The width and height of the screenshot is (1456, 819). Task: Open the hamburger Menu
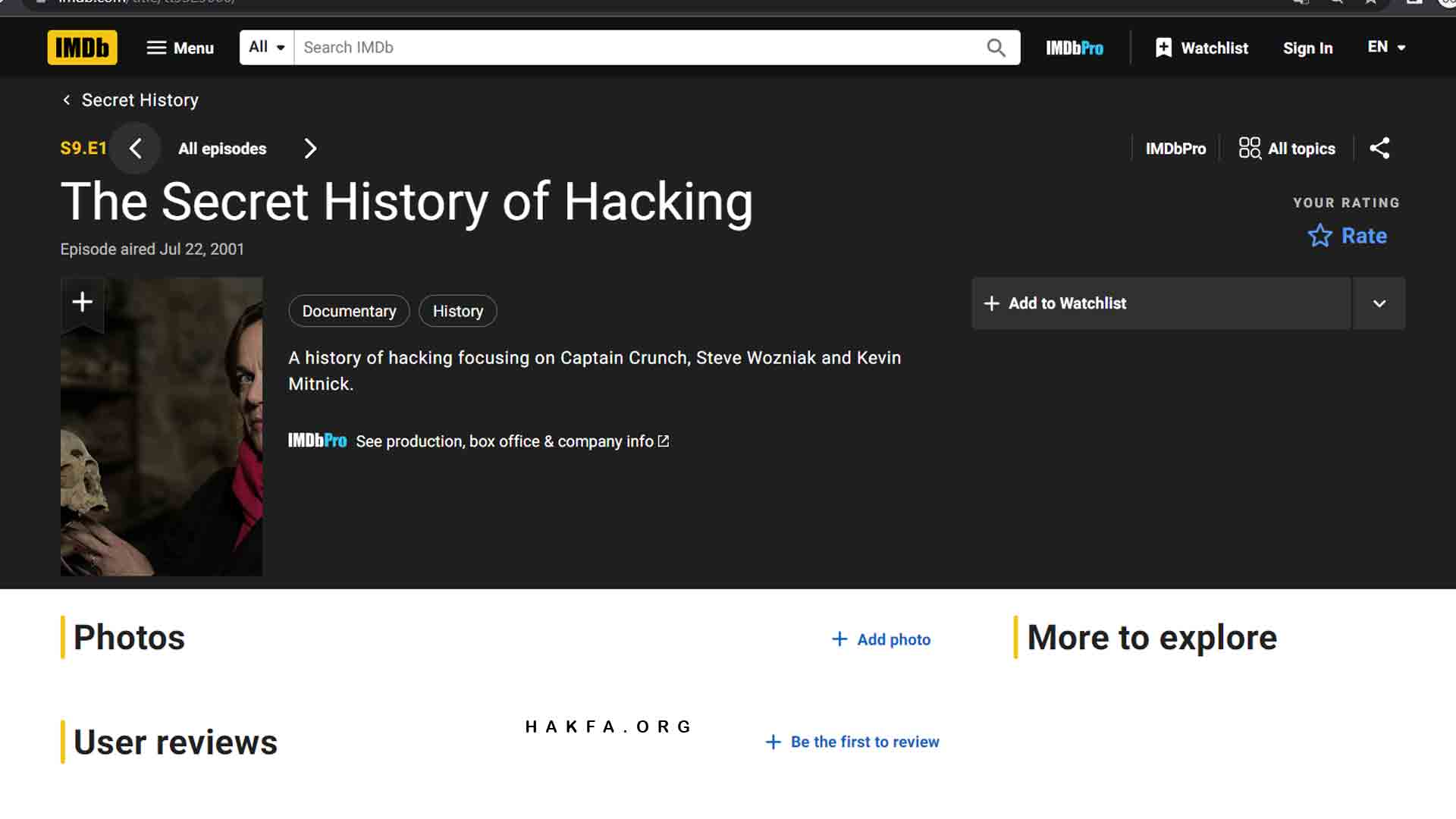pos(180,48)
